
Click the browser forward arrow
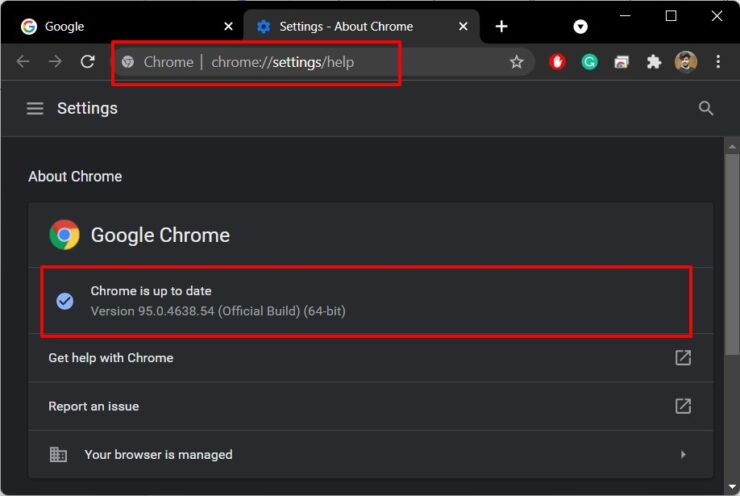pyautogui.click(x=55, y=61)
